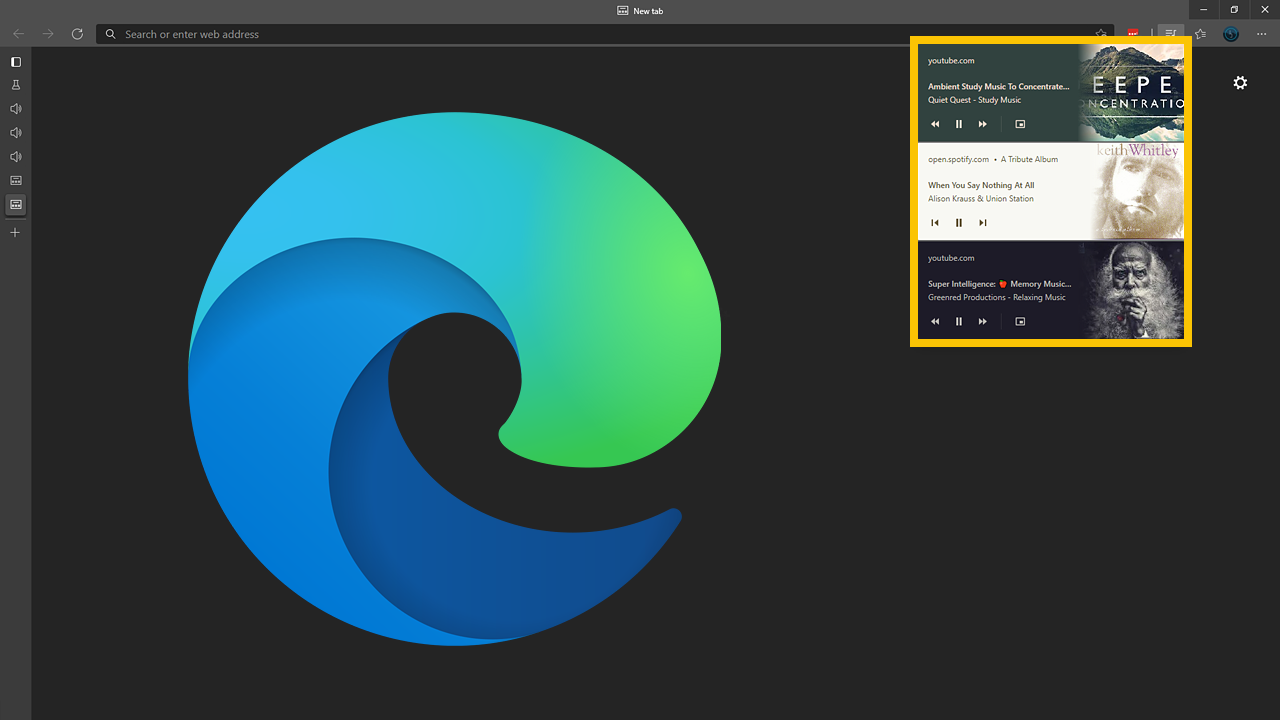This screenshot has height=720, width=1280.
Task: Click 'Super Intelligence: Memory Music...' title
Action: pyautogui.click(x=999, y=284)
